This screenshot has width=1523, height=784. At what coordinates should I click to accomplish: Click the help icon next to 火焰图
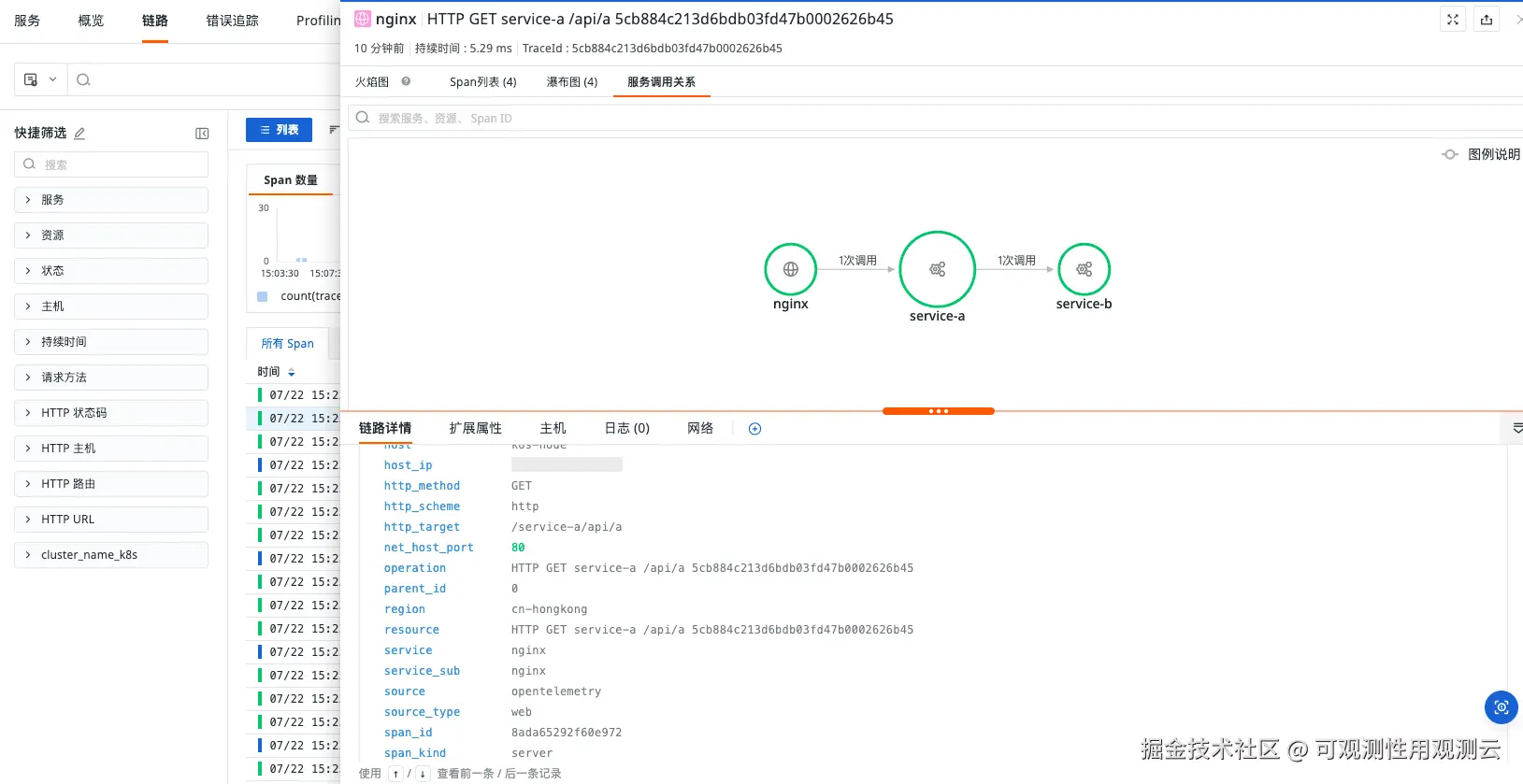coord(406,81)
